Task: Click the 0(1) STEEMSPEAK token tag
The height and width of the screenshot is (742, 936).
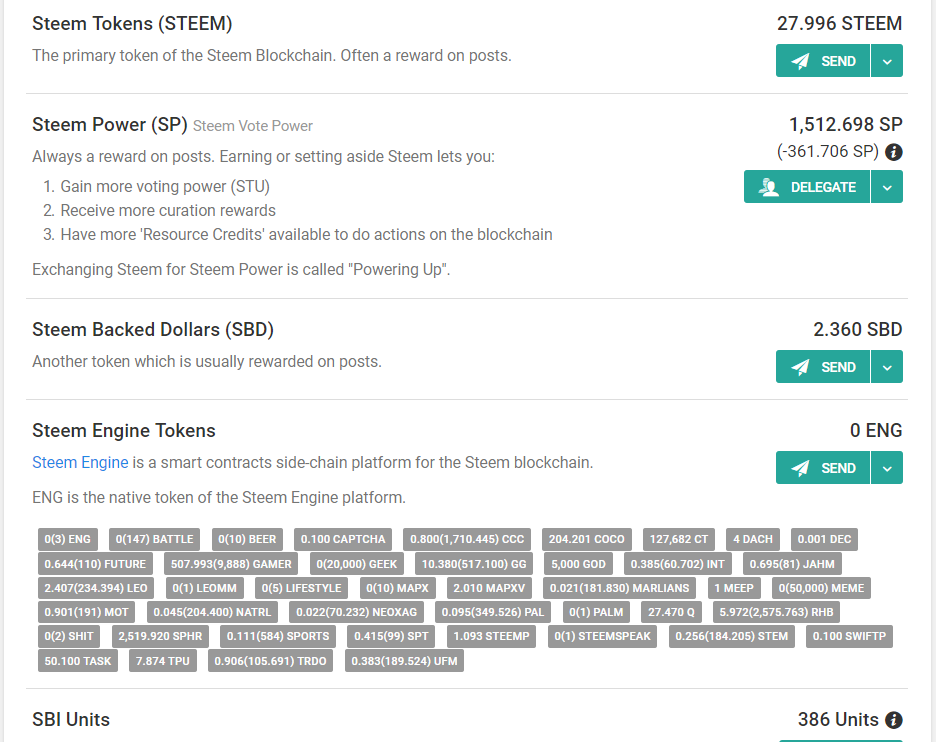Action: point(602,636)
